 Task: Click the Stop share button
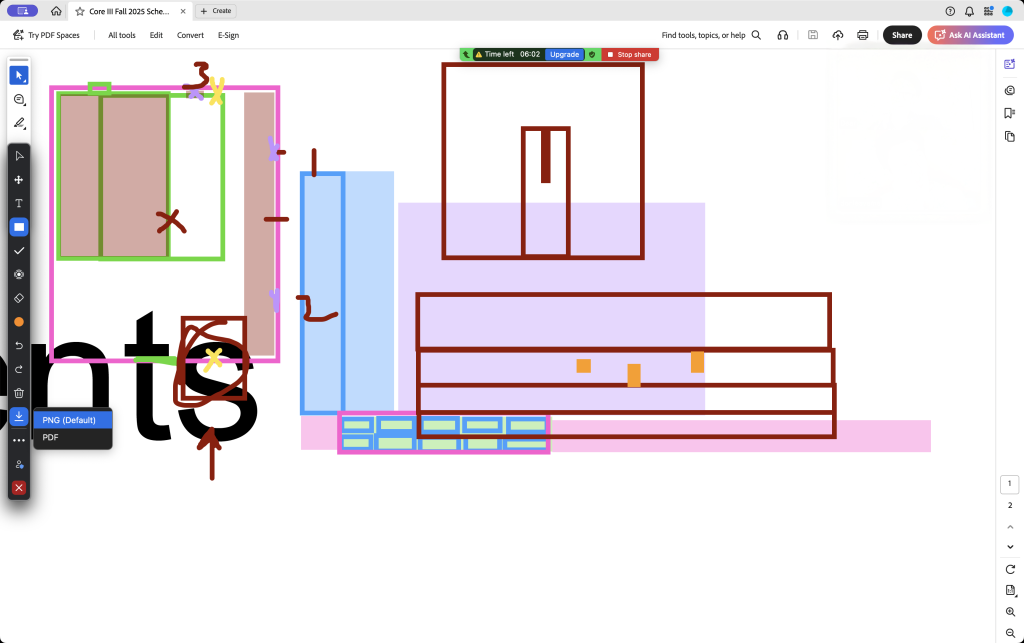[629, 54]
